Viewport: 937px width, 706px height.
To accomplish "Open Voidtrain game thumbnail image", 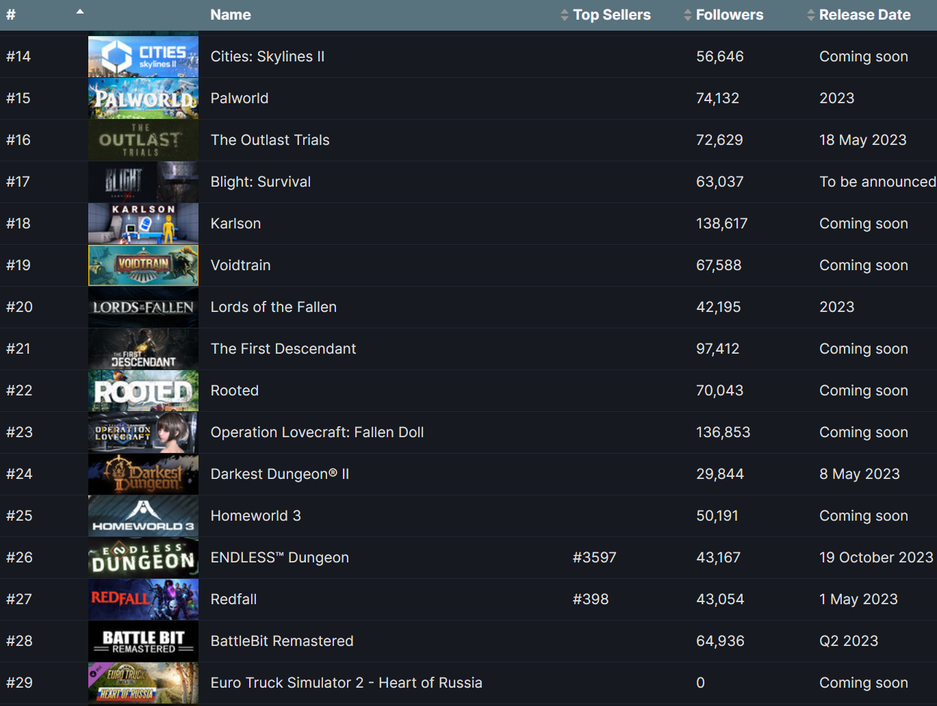I will 143,265.
